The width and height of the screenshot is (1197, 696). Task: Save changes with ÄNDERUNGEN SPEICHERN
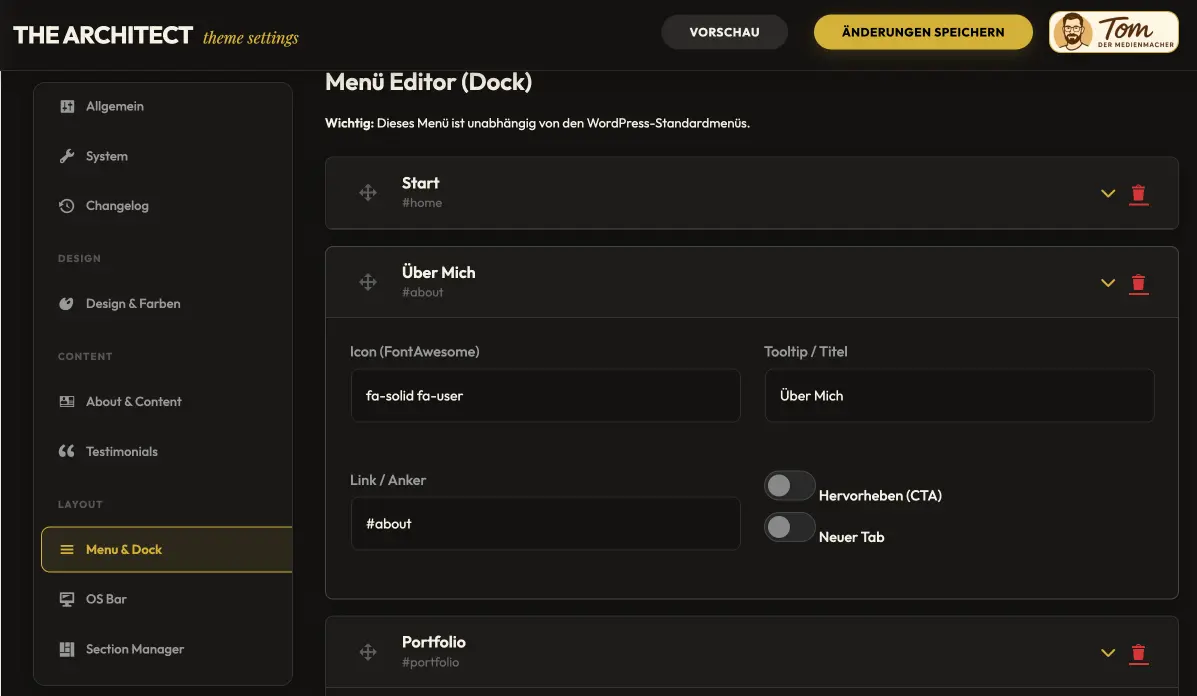[922, 31]
